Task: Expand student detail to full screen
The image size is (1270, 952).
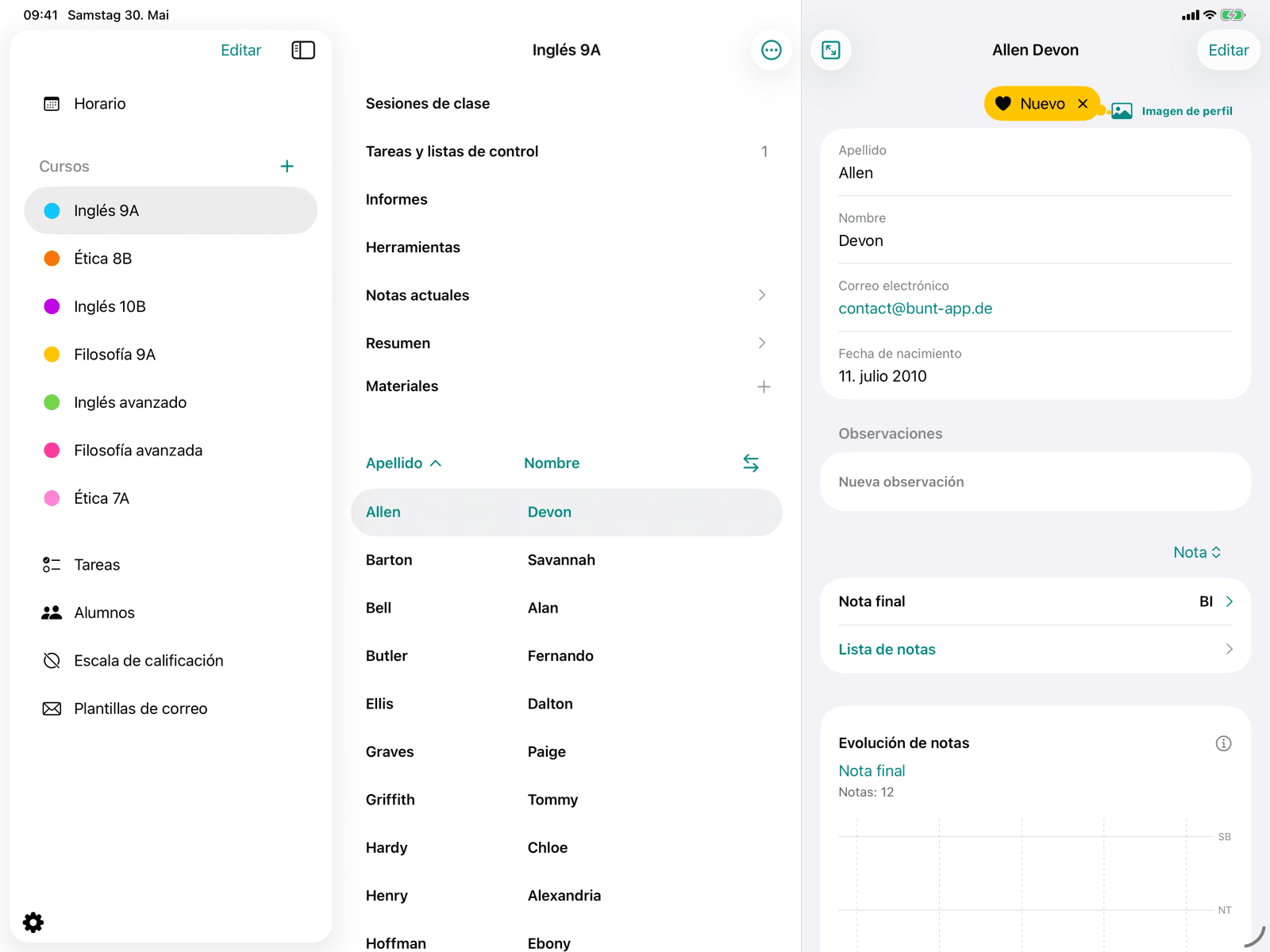Action: click(831, 50)
